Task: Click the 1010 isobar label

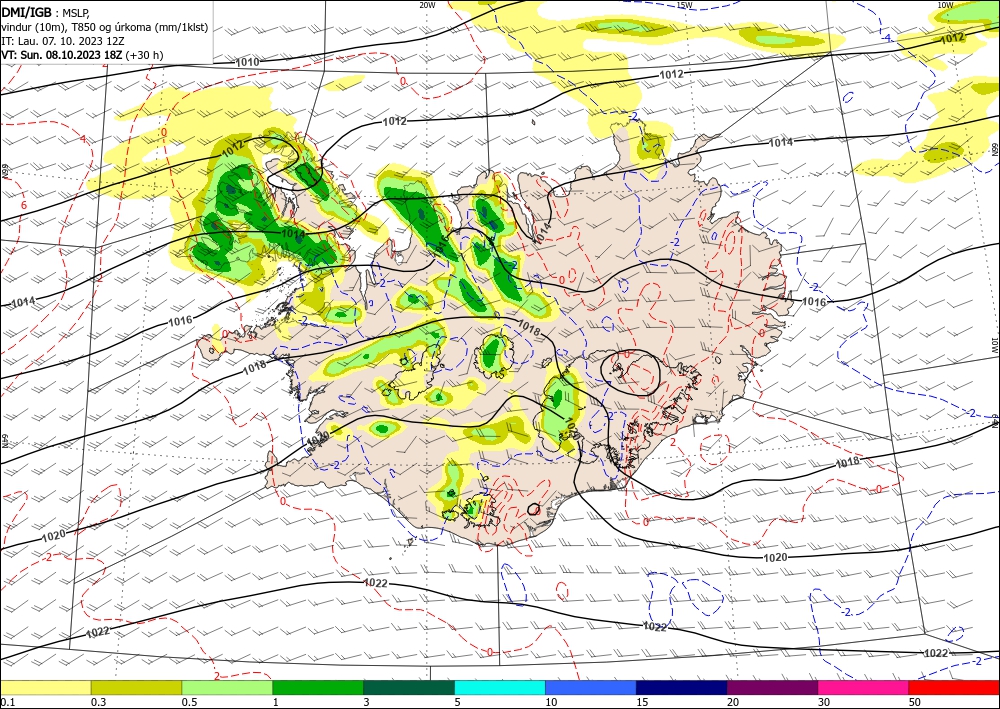Action: click(x=247, y=62)
